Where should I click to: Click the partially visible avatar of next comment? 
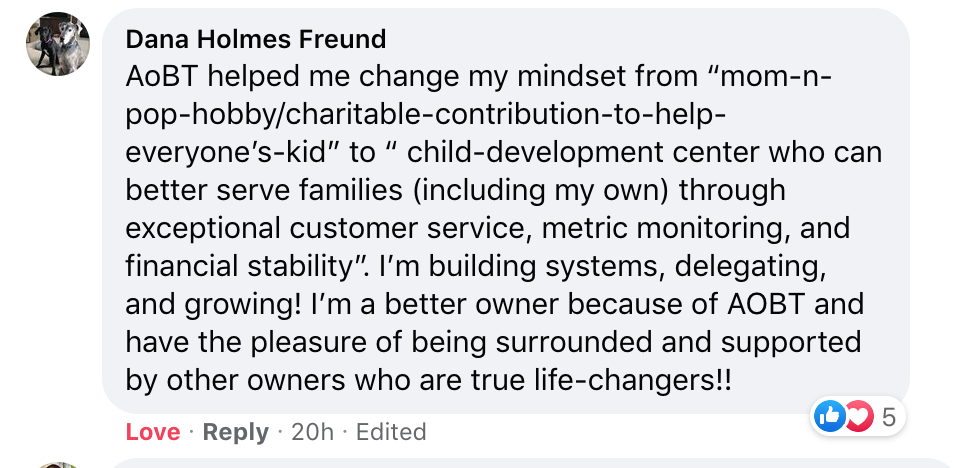click(x=58, y=465)
